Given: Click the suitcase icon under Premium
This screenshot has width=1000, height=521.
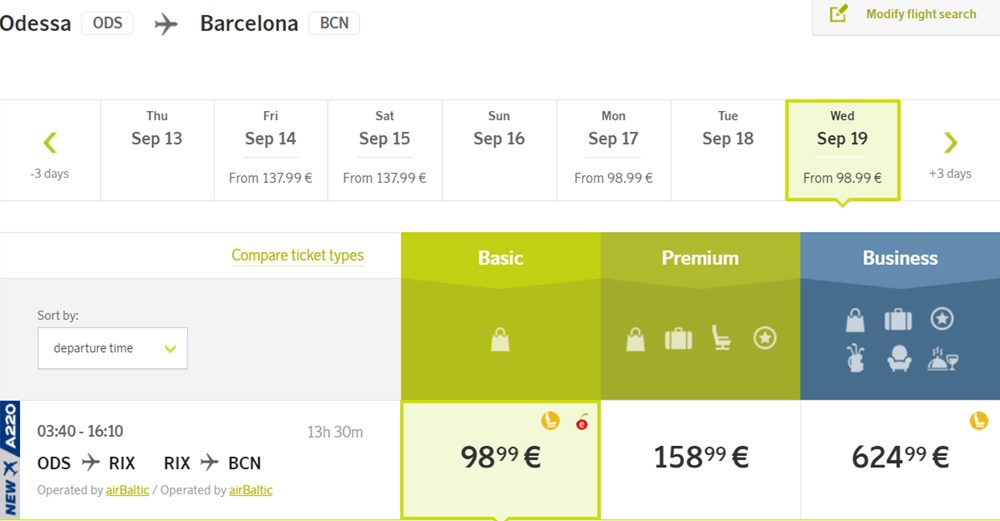Looking at the screenshot, I should [x=678, y=339].
